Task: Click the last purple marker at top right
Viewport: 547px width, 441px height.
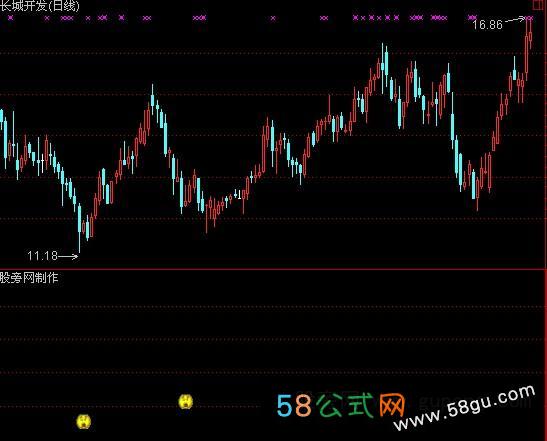Action: coord(530,17)
